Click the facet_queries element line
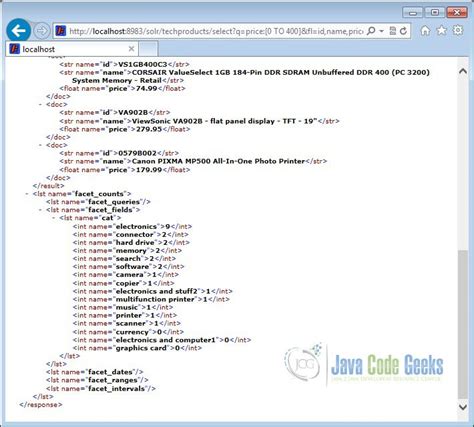The height and width of the screenshot is (427, 474). pos(98,202)
